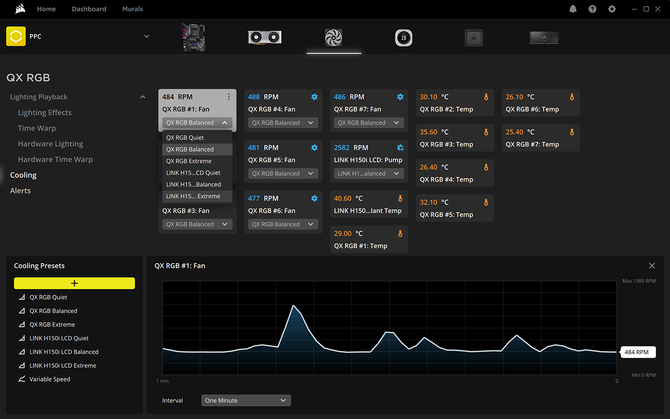Open the QX RGB #7 Fan preset dropdown
This screenshot has width=670, height=419.
[369, 123]
